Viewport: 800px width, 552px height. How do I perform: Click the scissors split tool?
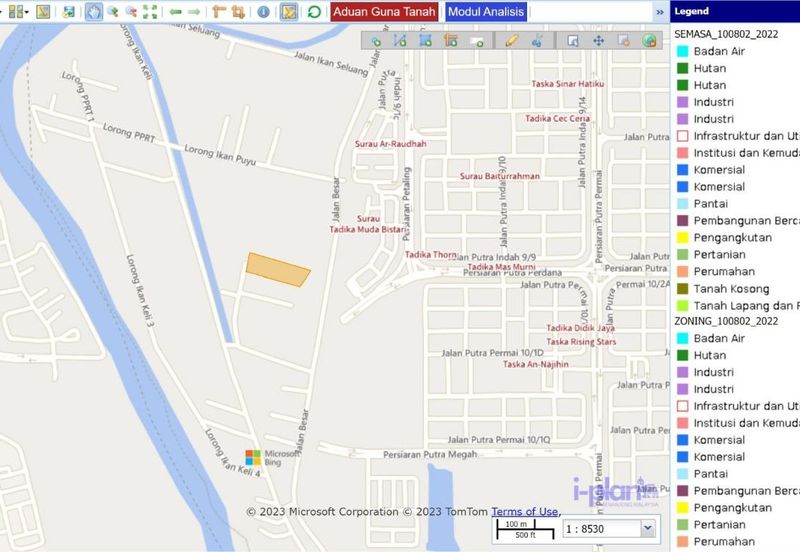[x=537, y=41]
